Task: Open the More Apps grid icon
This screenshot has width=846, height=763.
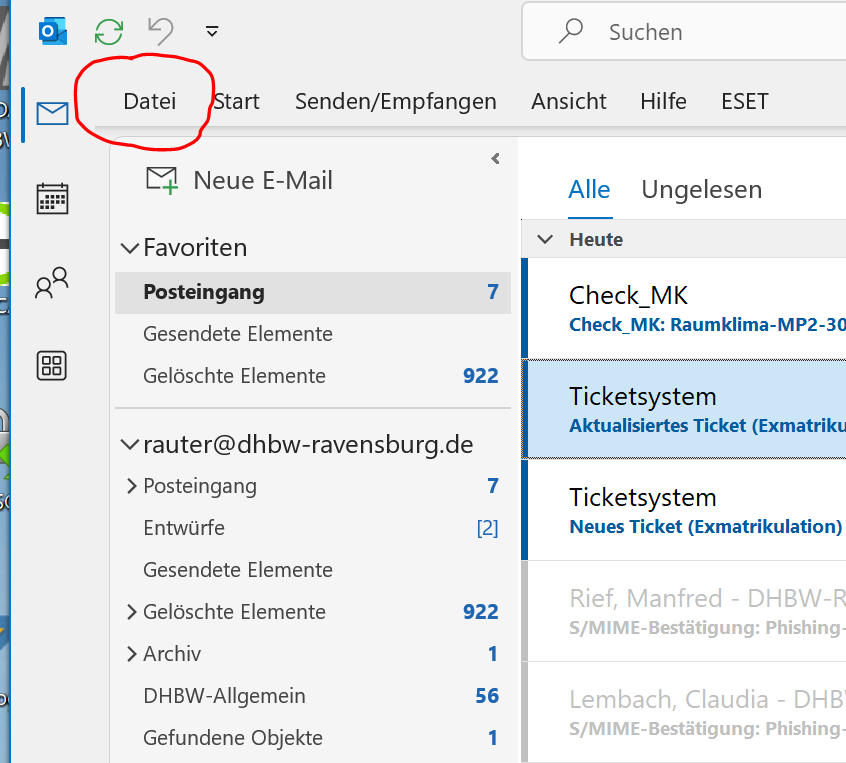Action: 52,366
